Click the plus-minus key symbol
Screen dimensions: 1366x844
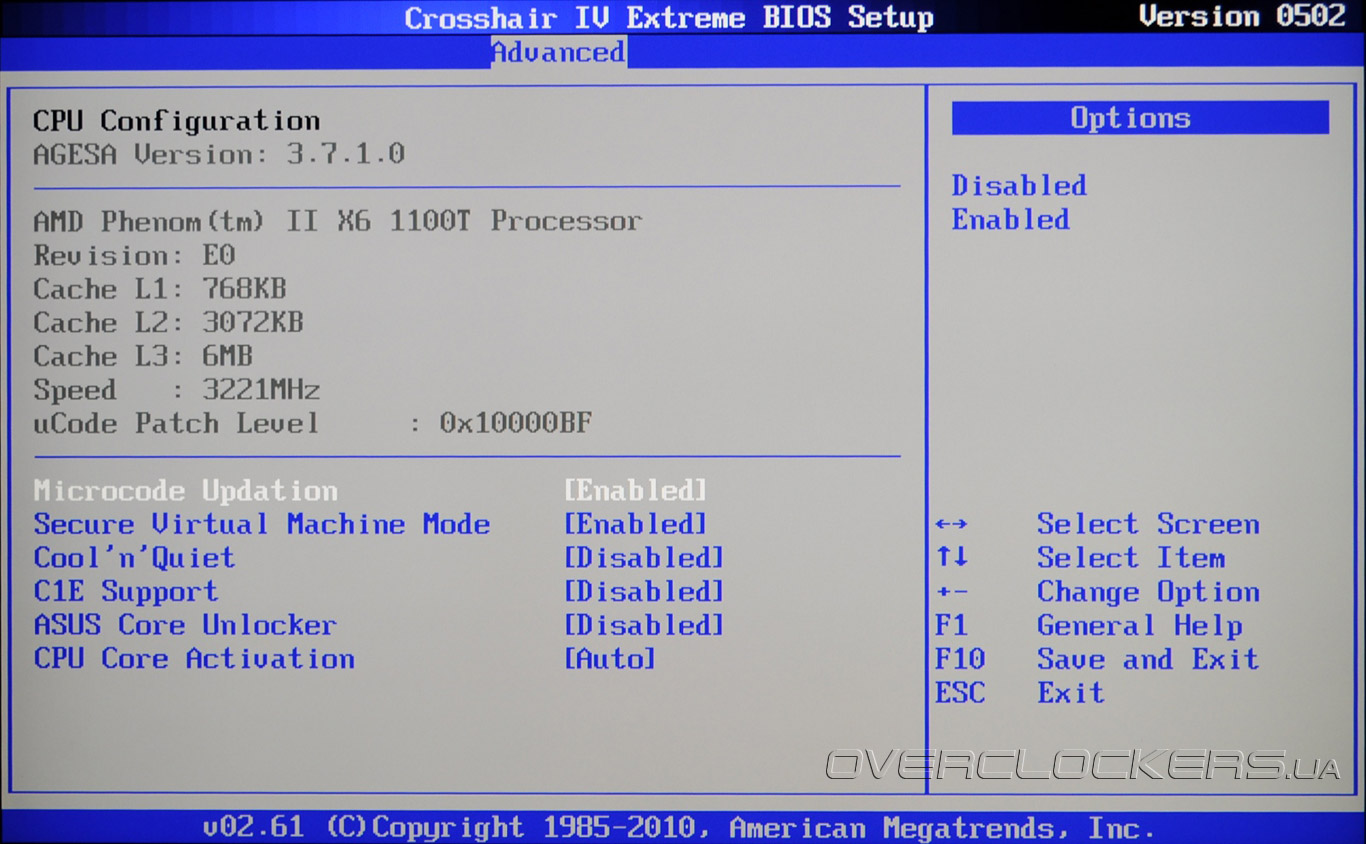[x=951, y=592]
